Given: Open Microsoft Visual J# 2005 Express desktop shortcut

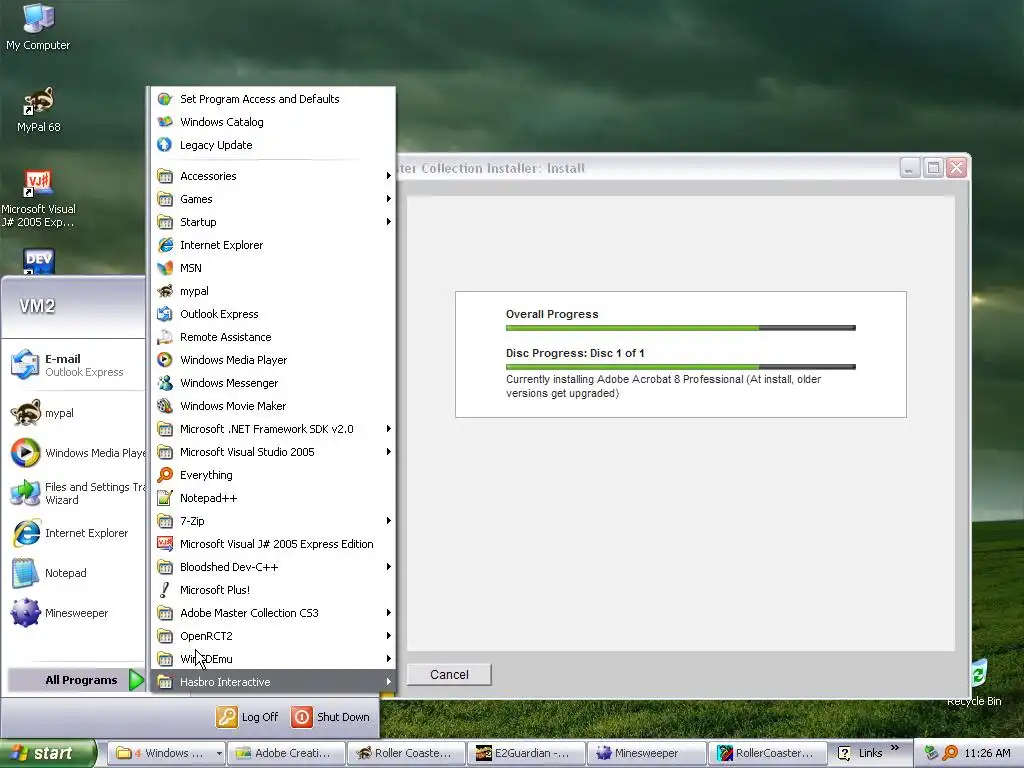Looking at the screenshot, I should click(x=38, y=199).
